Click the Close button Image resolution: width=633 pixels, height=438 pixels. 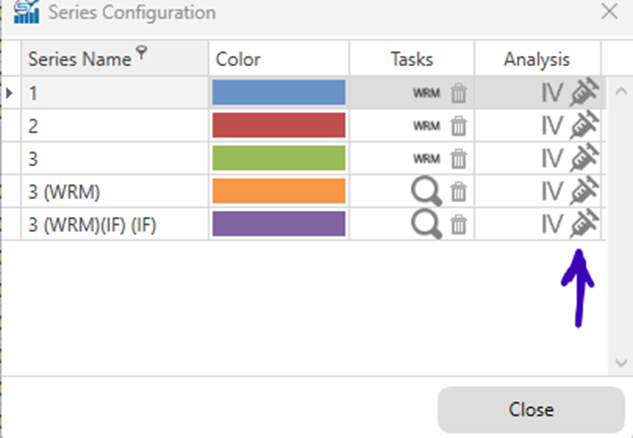pyautogui.click(x=531, y=410)
